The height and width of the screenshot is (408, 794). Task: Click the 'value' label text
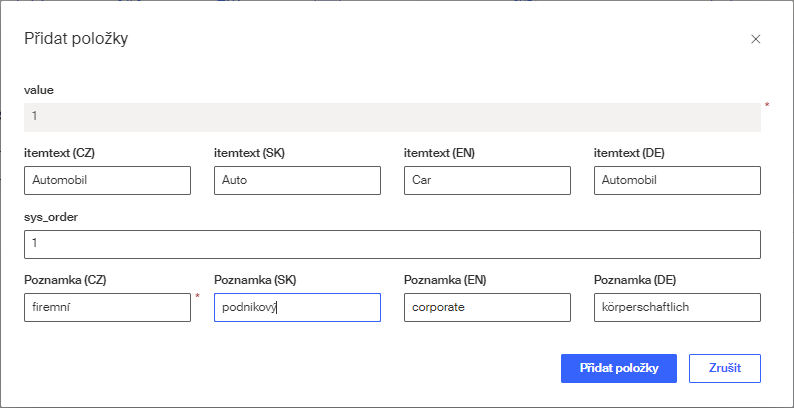39,90
